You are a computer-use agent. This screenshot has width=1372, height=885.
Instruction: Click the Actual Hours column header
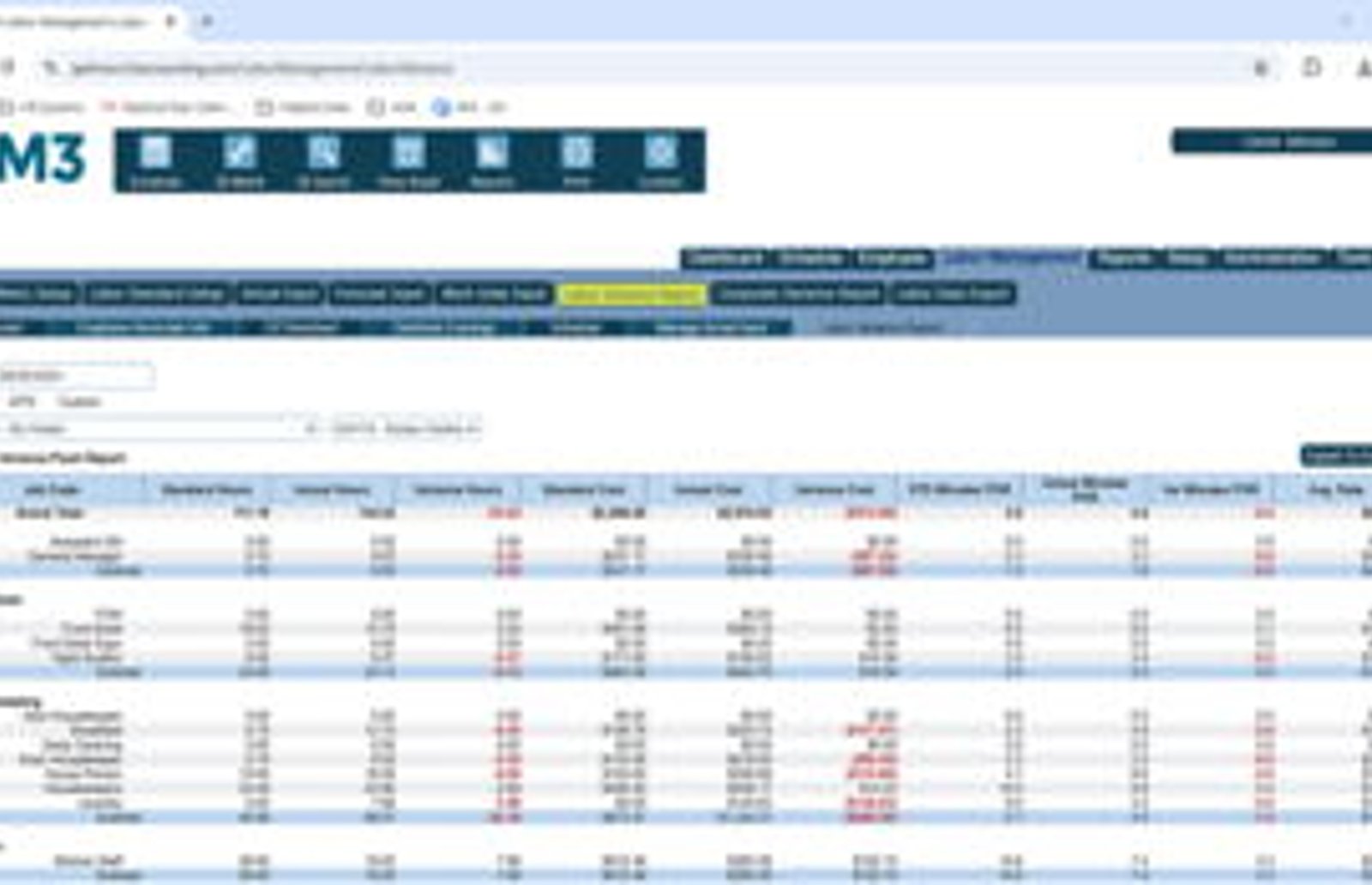[333, 490]
